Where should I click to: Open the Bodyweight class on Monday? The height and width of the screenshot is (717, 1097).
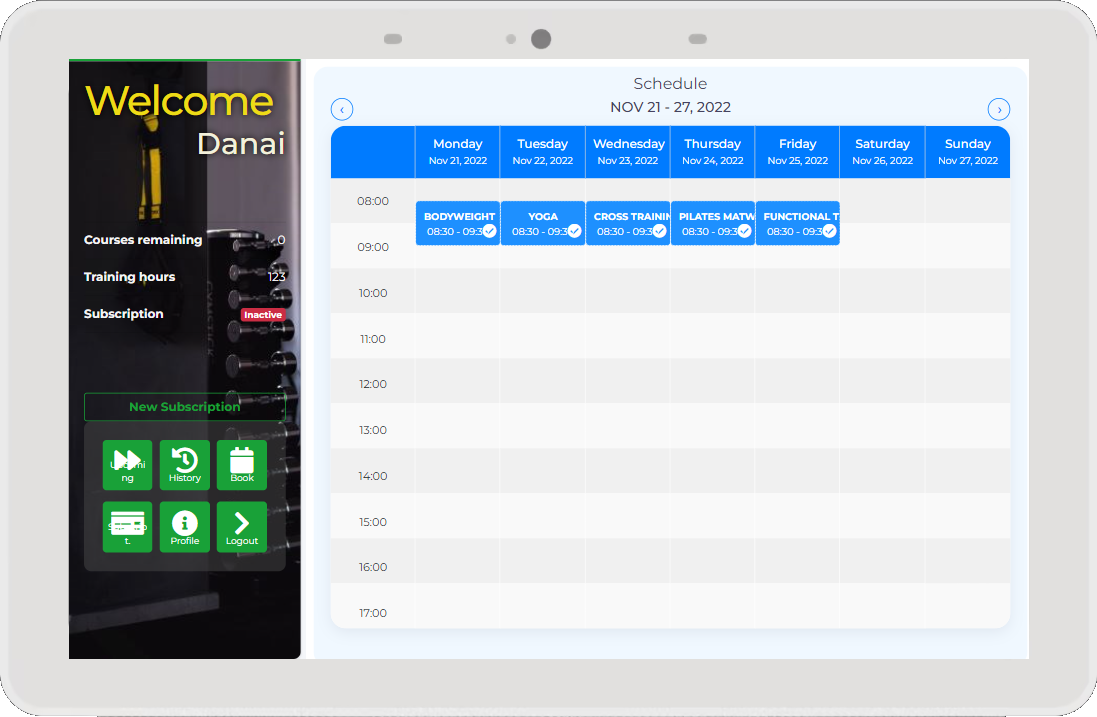pyautogui.click(x=458, y=223)
